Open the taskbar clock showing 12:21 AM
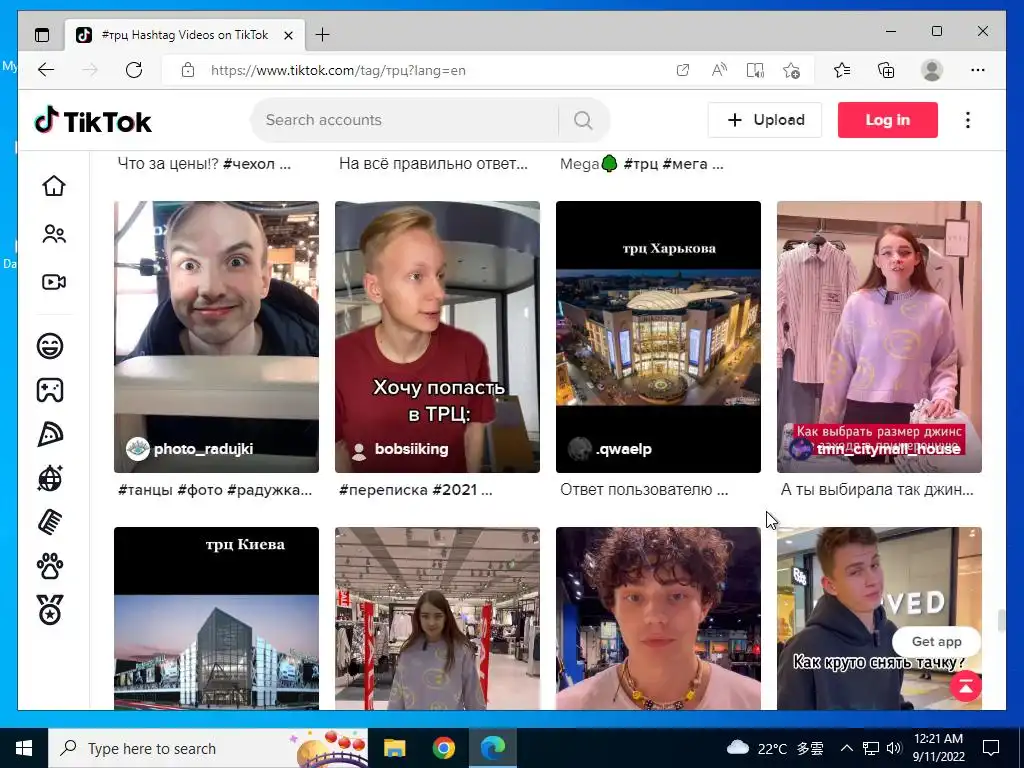The height and width of the screenshot is (768, 1024). coord(938,748)
